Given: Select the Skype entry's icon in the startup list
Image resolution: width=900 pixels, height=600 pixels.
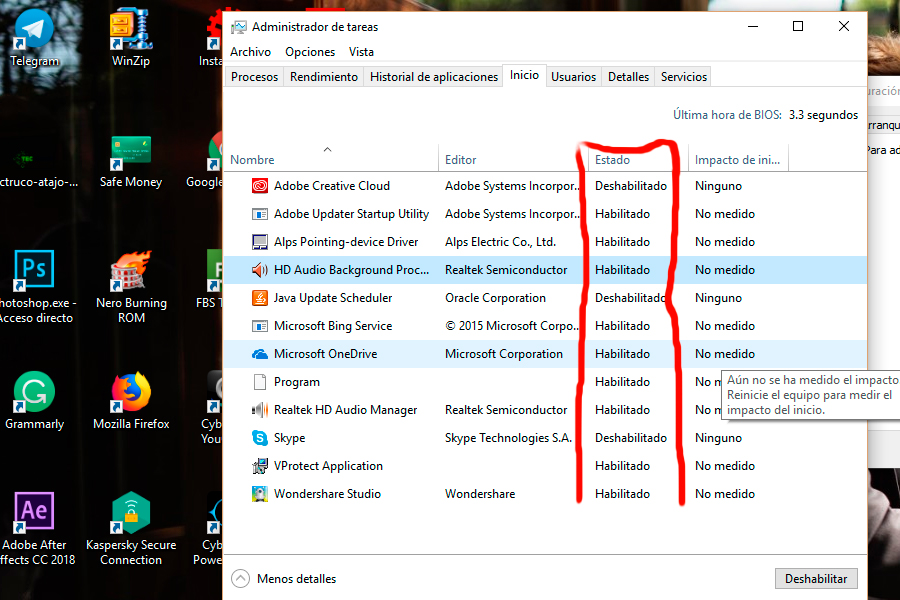Looking at the screenshot, I should pos(260,437).
